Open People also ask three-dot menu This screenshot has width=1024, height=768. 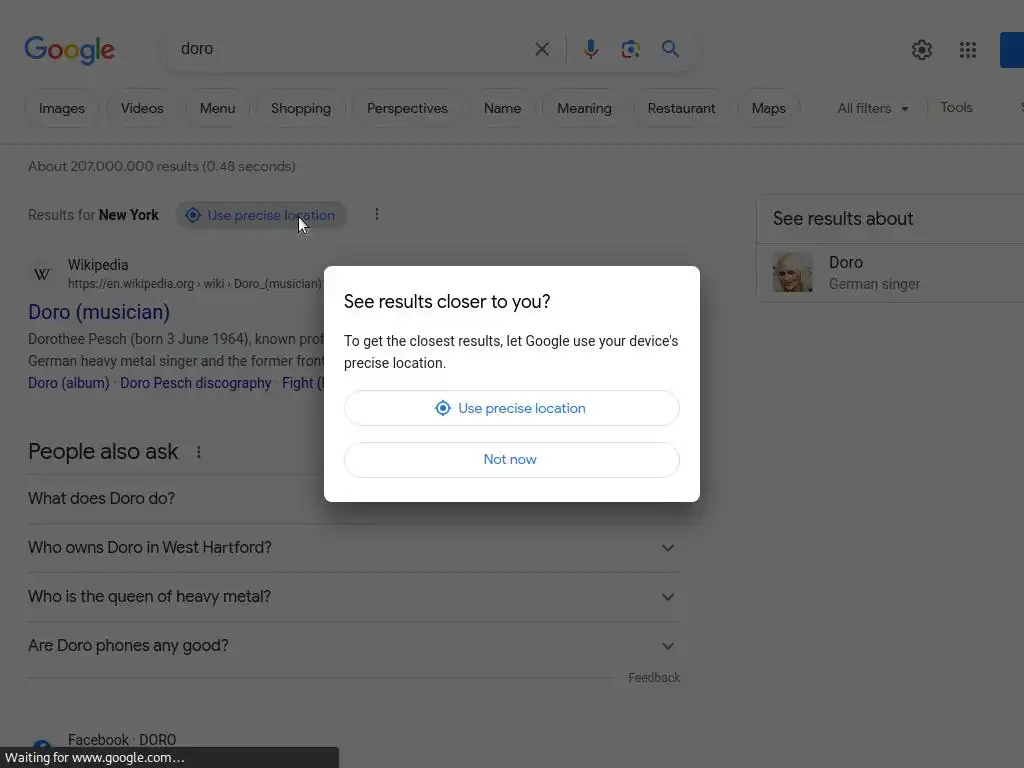pos(199,452)
